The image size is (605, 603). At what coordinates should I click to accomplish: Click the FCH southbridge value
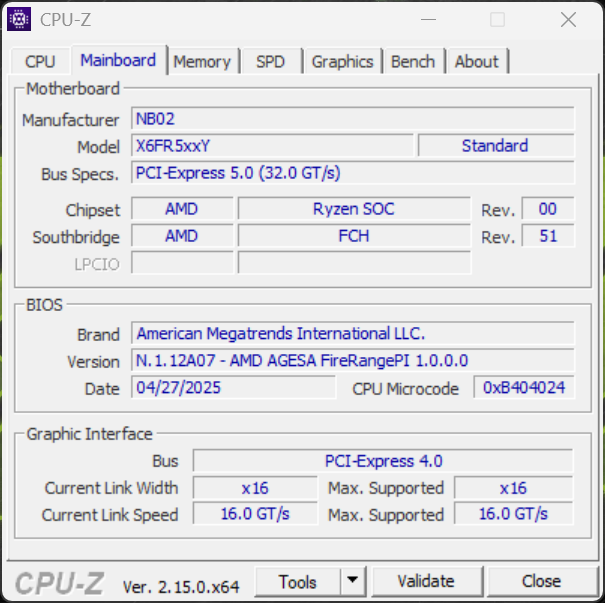point(354,236)
